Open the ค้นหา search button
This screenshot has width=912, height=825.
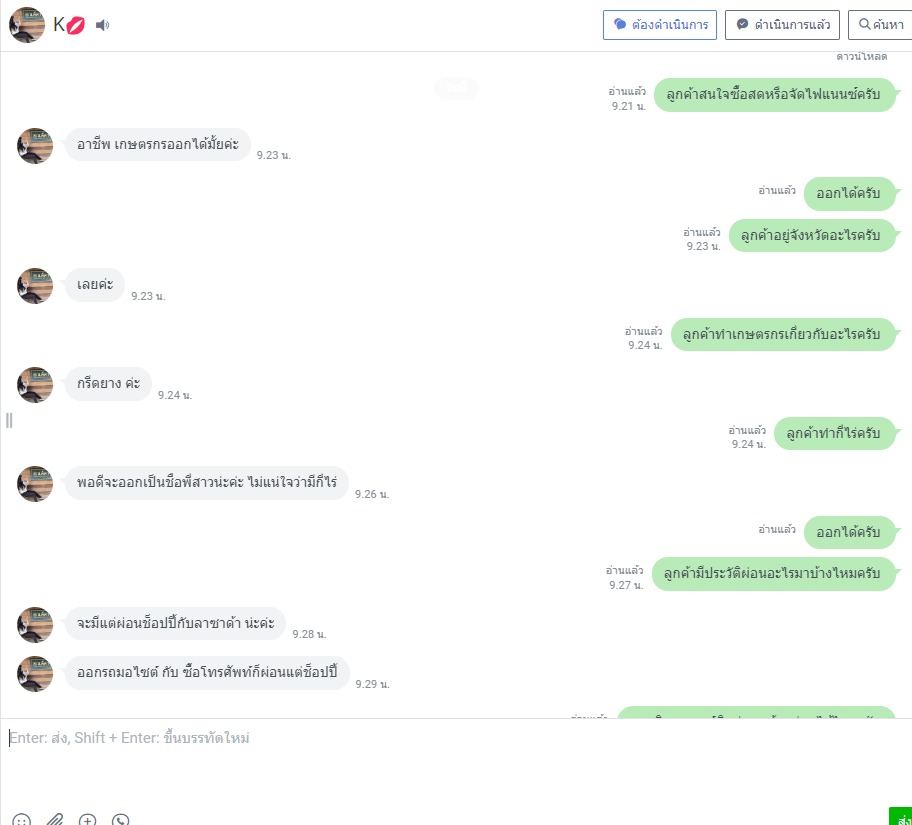pos(880,25)
